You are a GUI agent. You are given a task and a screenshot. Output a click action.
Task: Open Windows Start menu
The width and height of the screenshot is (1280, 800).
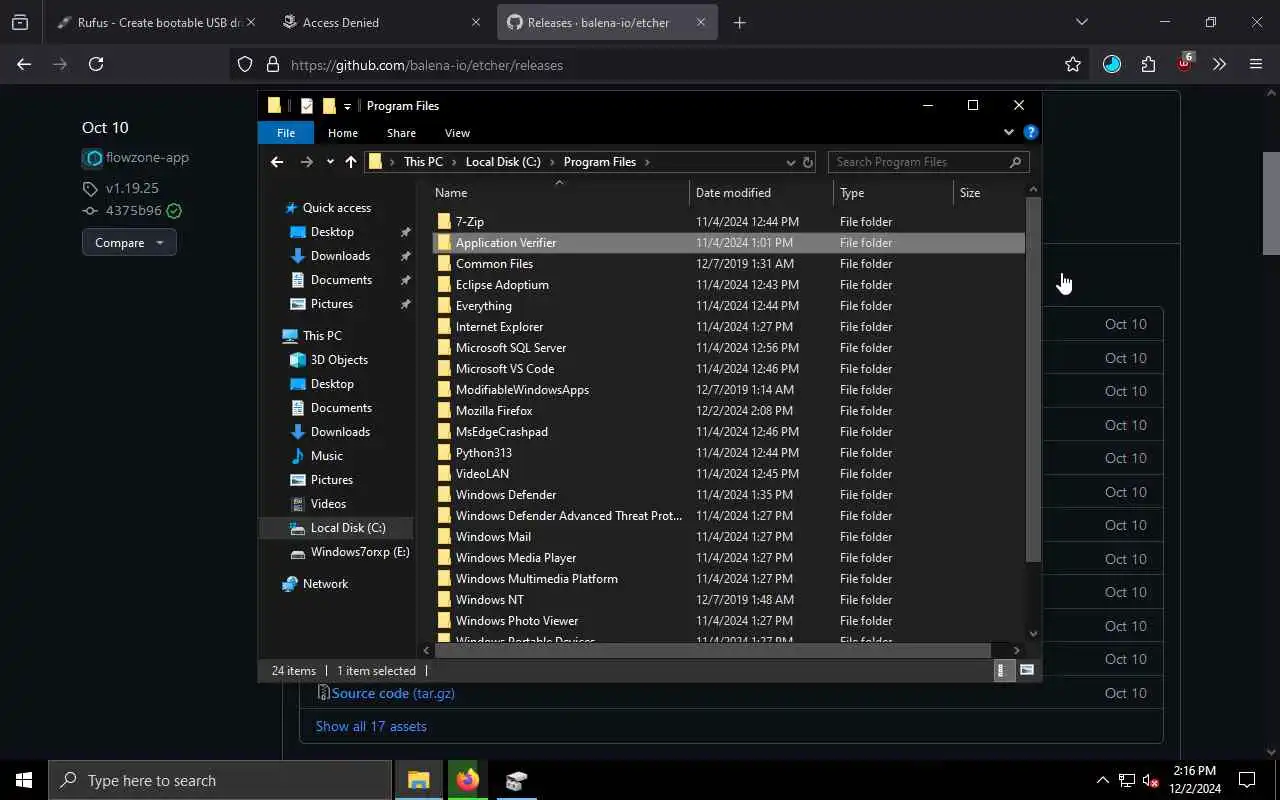click(x=24, y=780)
